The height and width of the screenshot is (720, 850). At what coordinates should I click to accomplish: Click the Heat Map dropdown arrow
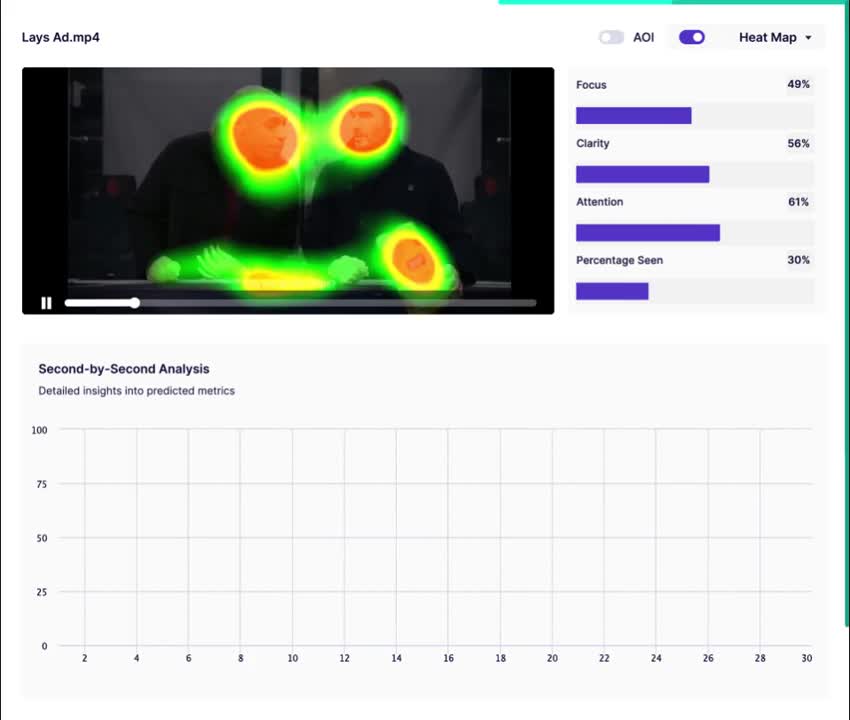[x=808, y=38]
